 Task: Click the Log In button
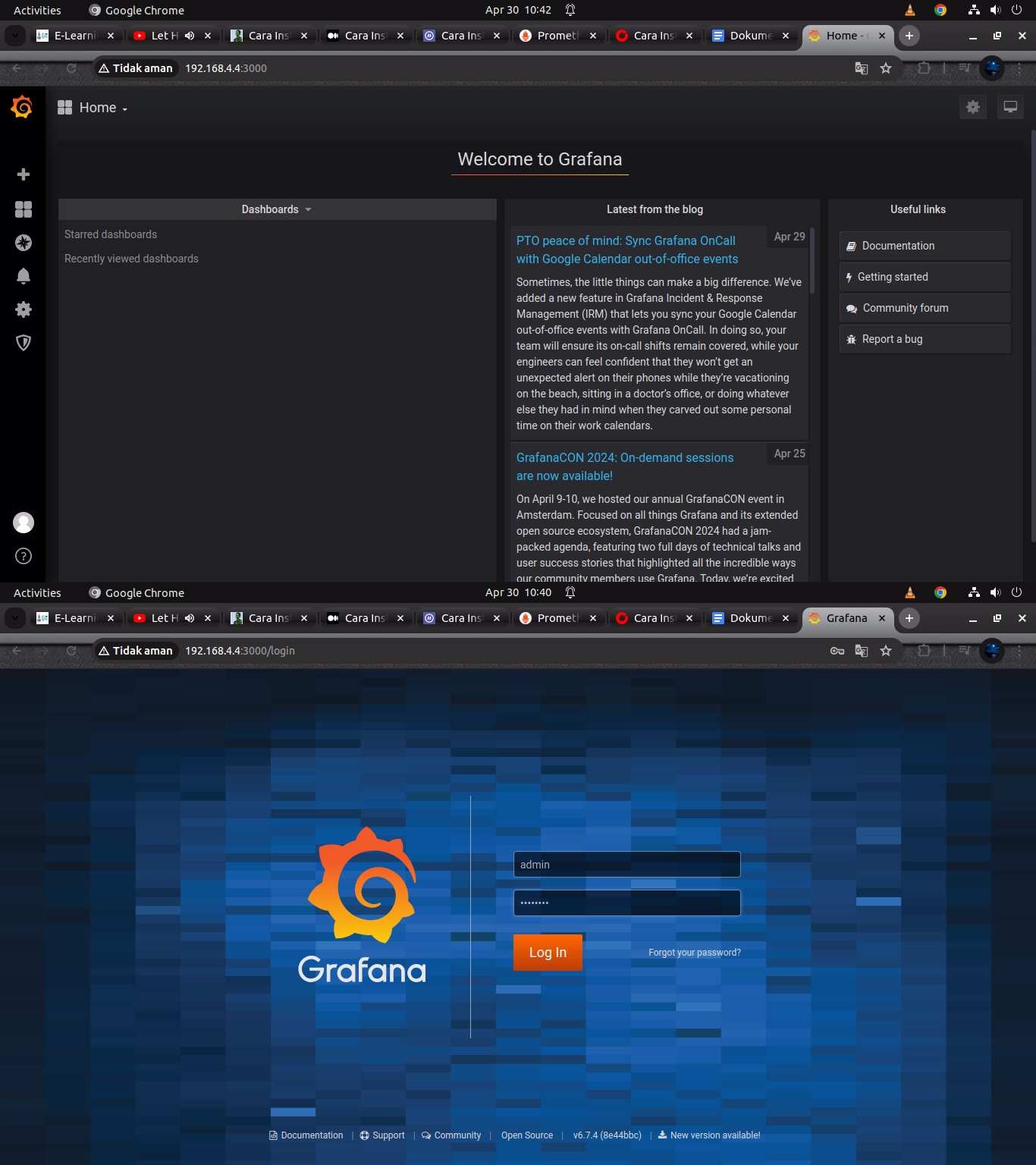(548, 953)
